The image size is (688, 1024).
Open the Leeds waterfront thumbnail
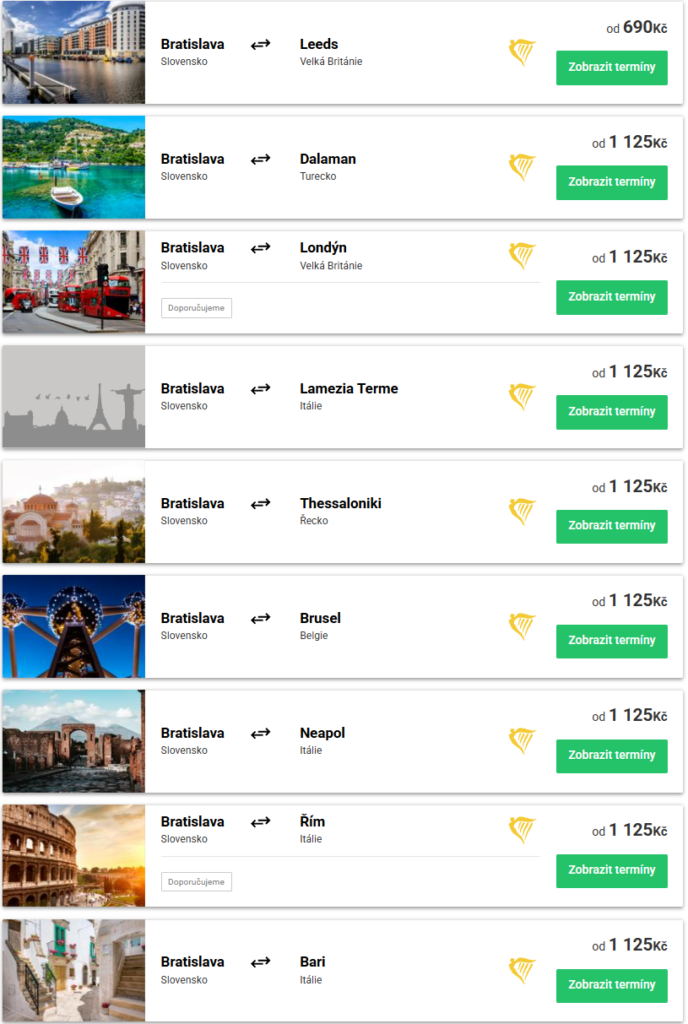(74, 52)
